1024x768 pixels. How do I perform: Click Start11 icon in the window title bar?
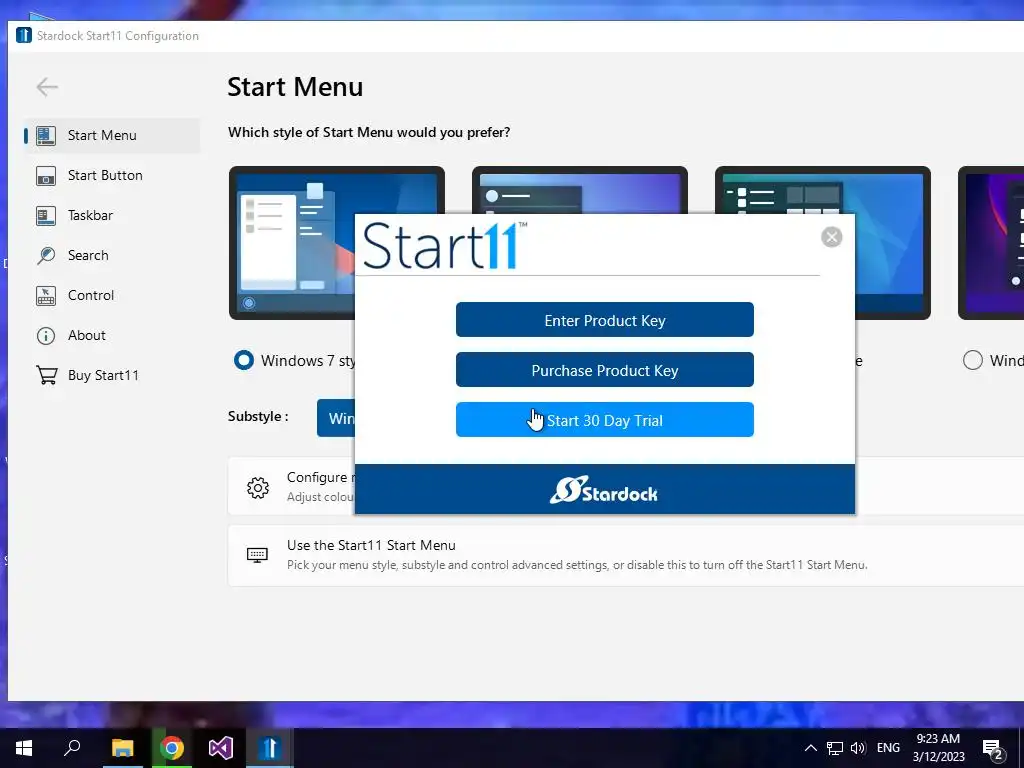coord(24,35)
